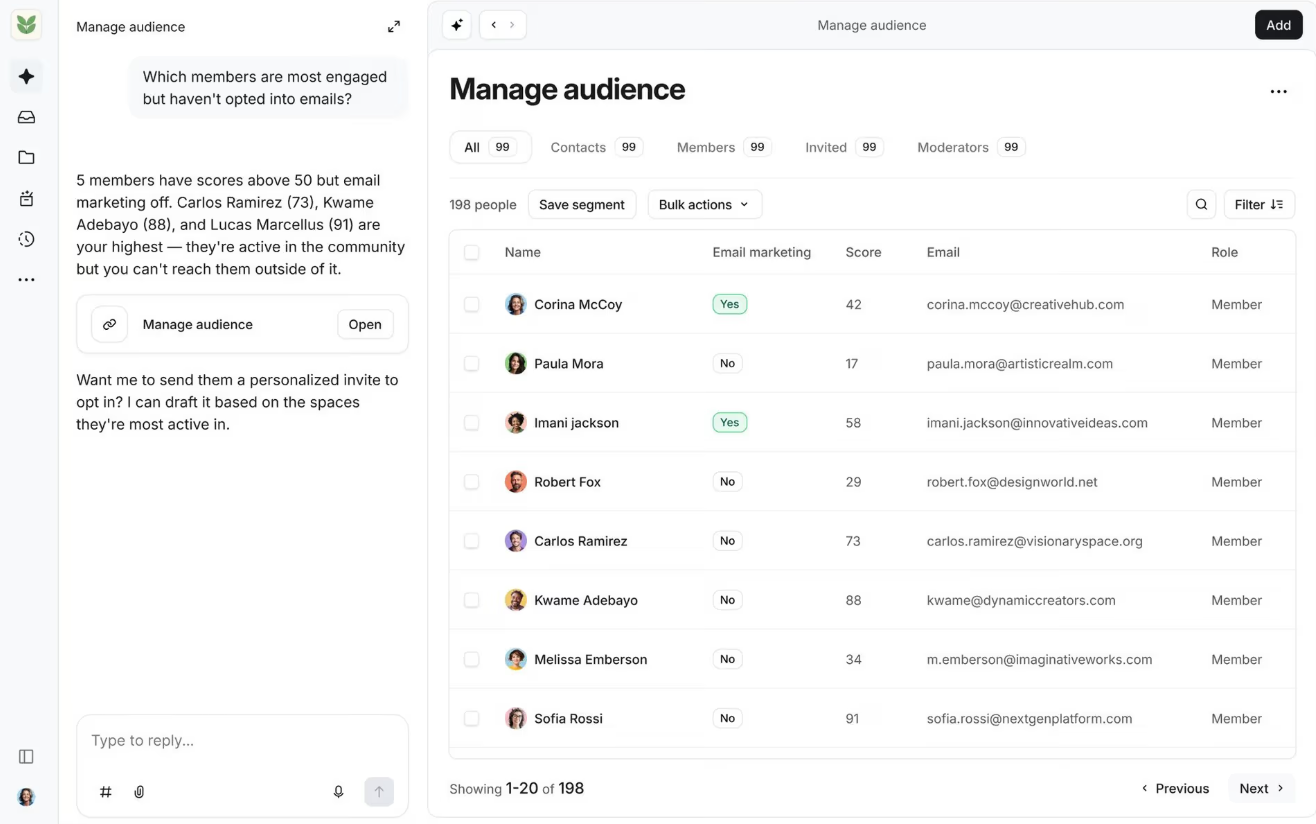Select the checkbox for Corina McCoy
The image size is (1316, 824).
coord(472,304)
